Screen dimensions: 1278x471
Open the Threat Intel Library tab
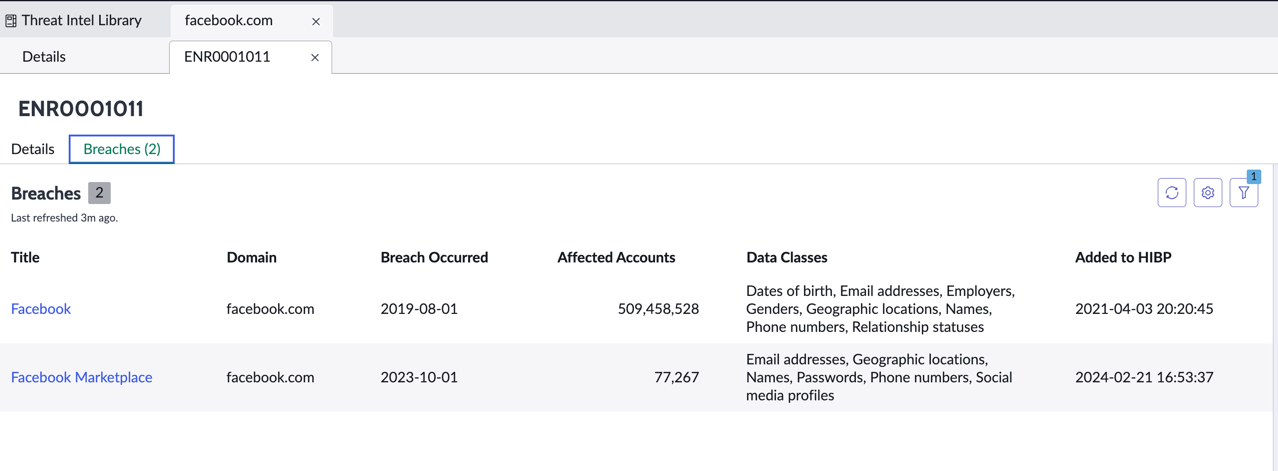pos(82,20)
